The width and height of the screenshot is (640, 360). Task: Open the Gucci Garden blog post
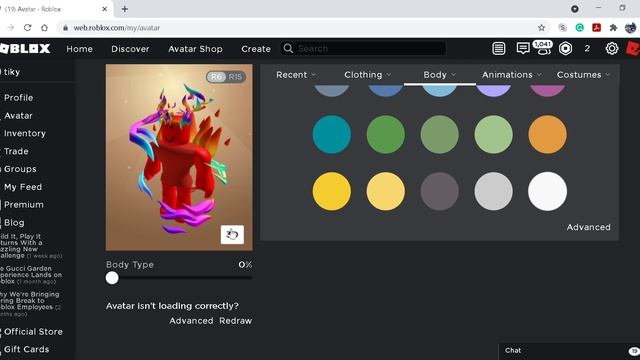pyautogui.click(x=31, y=275)
